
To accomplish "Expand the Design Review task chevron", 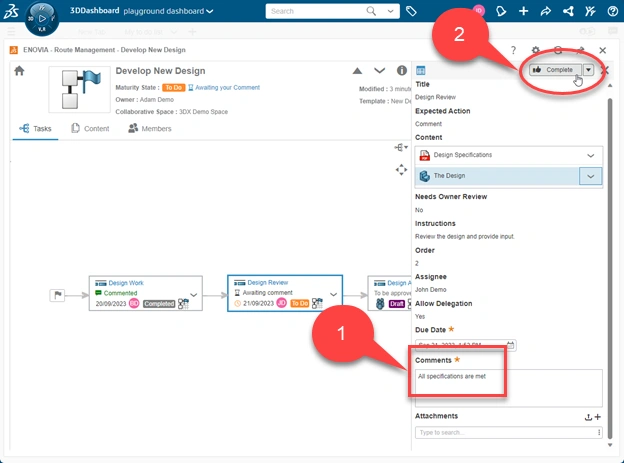I will point(333,295).
